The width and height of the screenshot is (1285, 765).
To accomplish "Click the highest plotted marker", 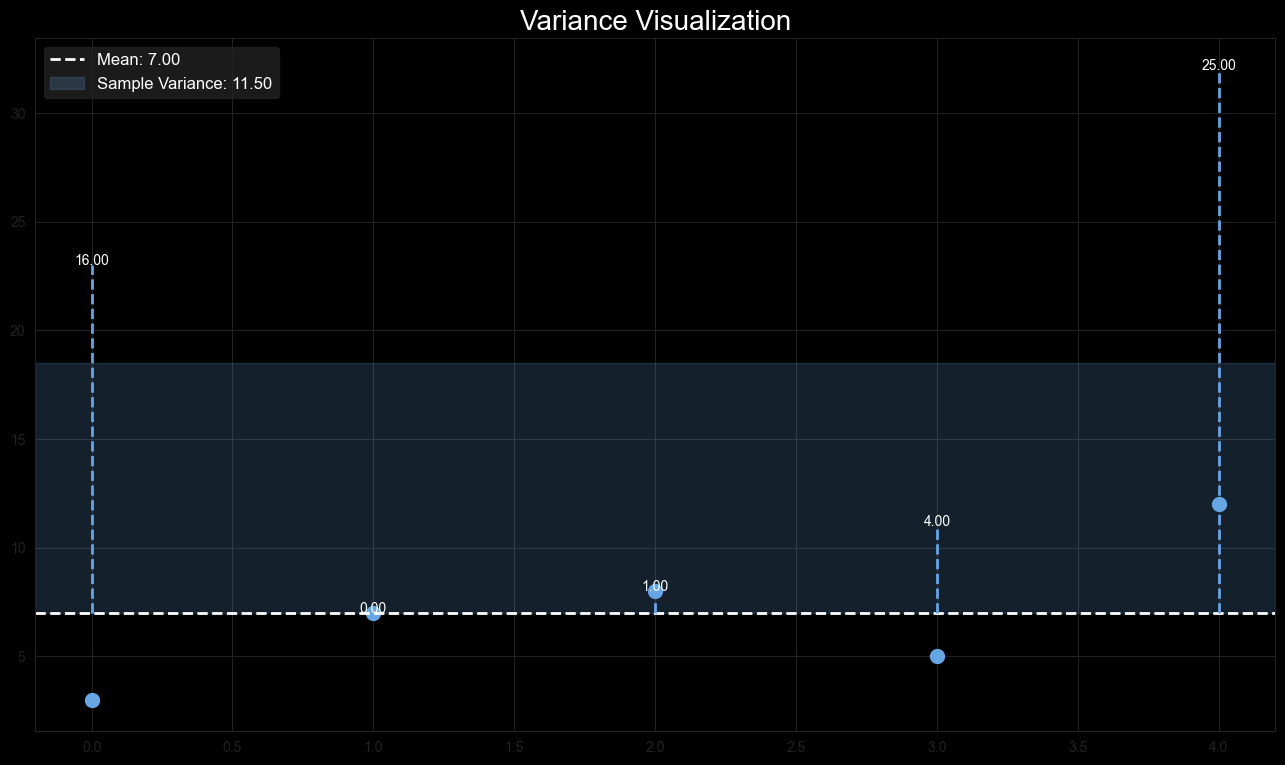I will pos(1219,505).
